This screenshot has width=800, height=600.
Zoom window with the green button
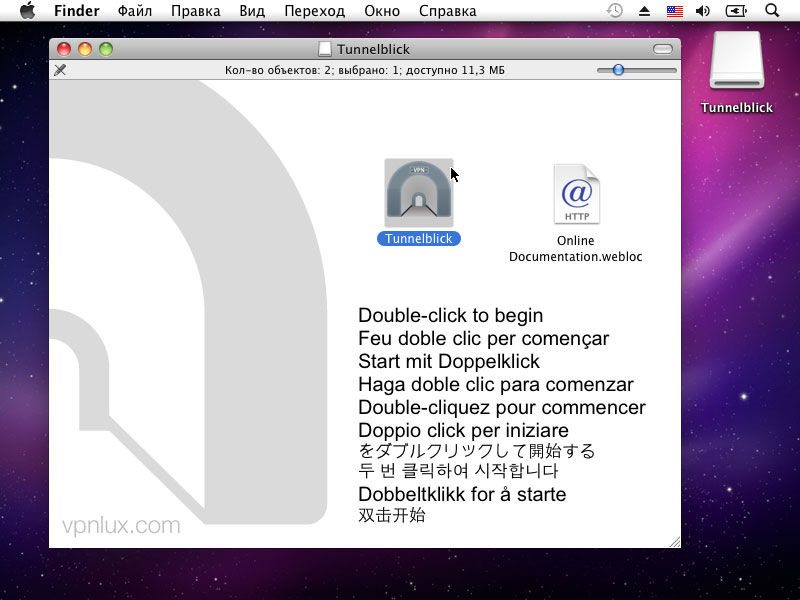[106, 49]
